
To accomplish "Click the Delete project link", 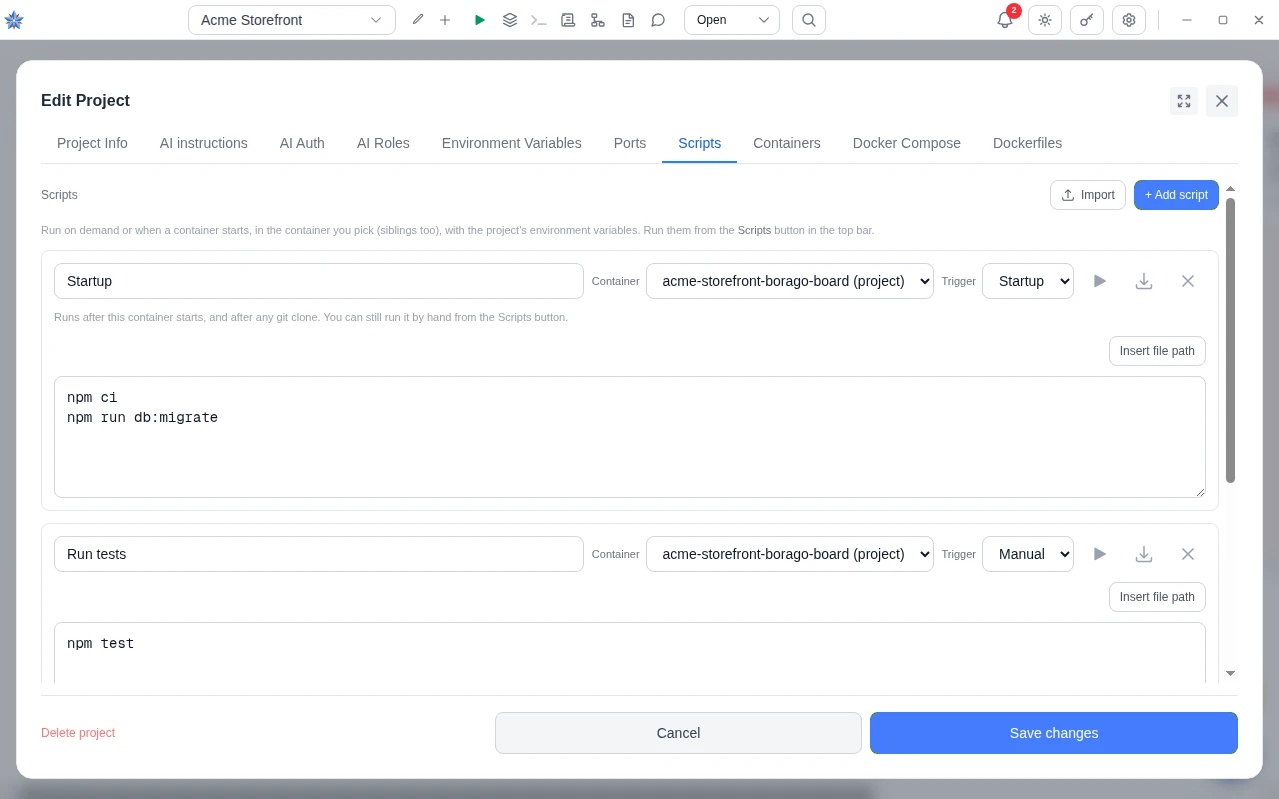I will (x=78, y=733).
